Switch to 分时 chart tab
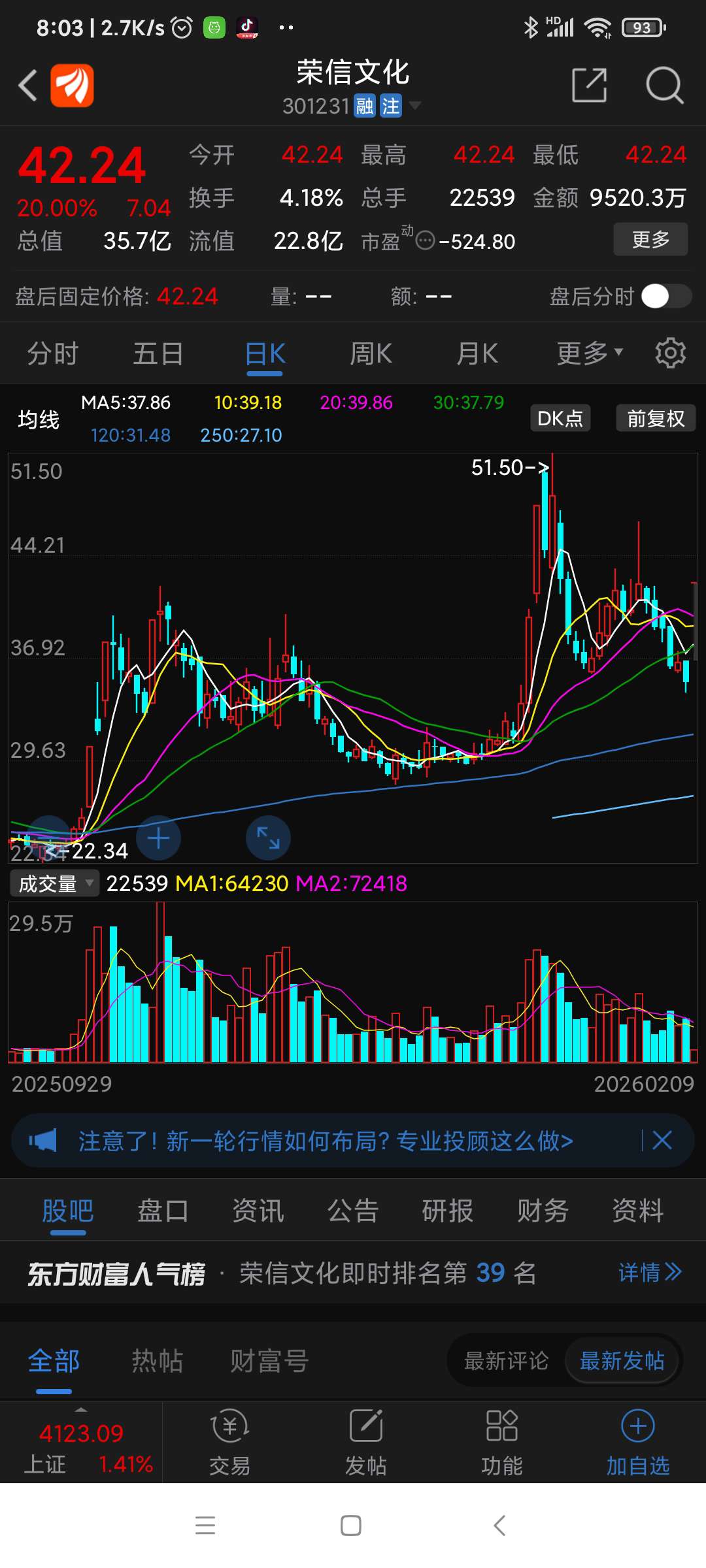706x1568 pixels. coord(52,354)
